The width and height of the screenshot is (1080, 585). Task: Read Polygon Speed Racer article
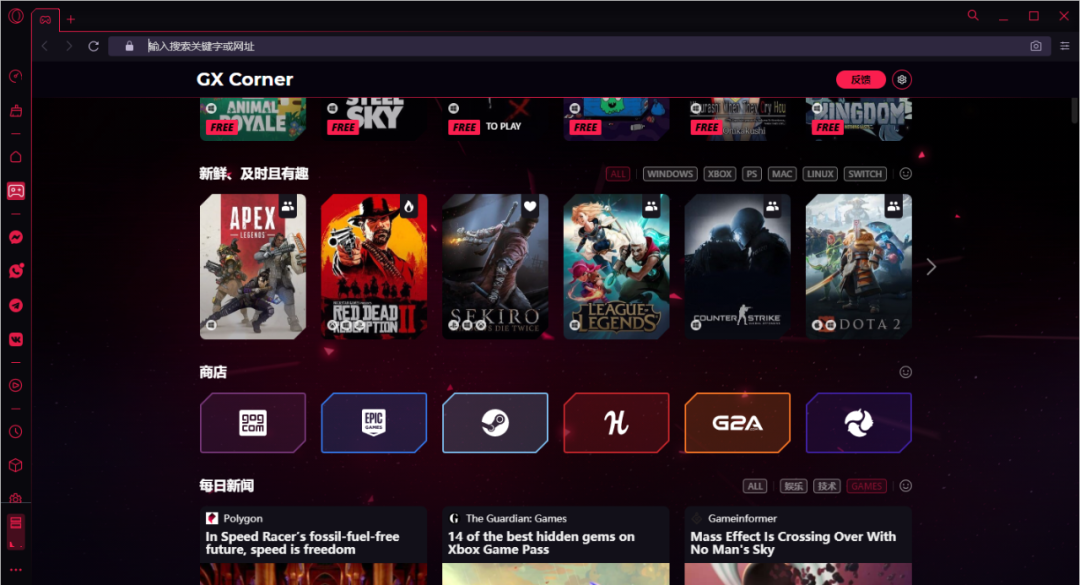coord(313,546)
